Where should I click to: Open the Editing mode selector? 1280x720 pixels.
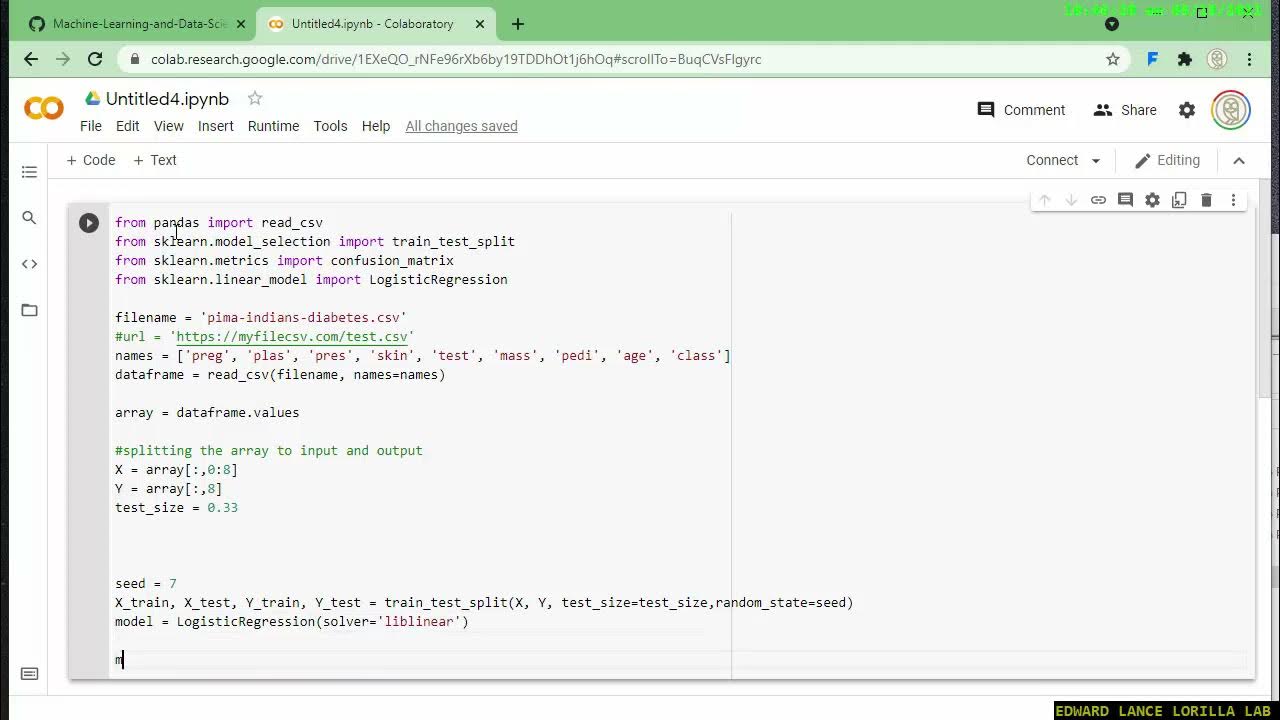[x=1167, y=160]
